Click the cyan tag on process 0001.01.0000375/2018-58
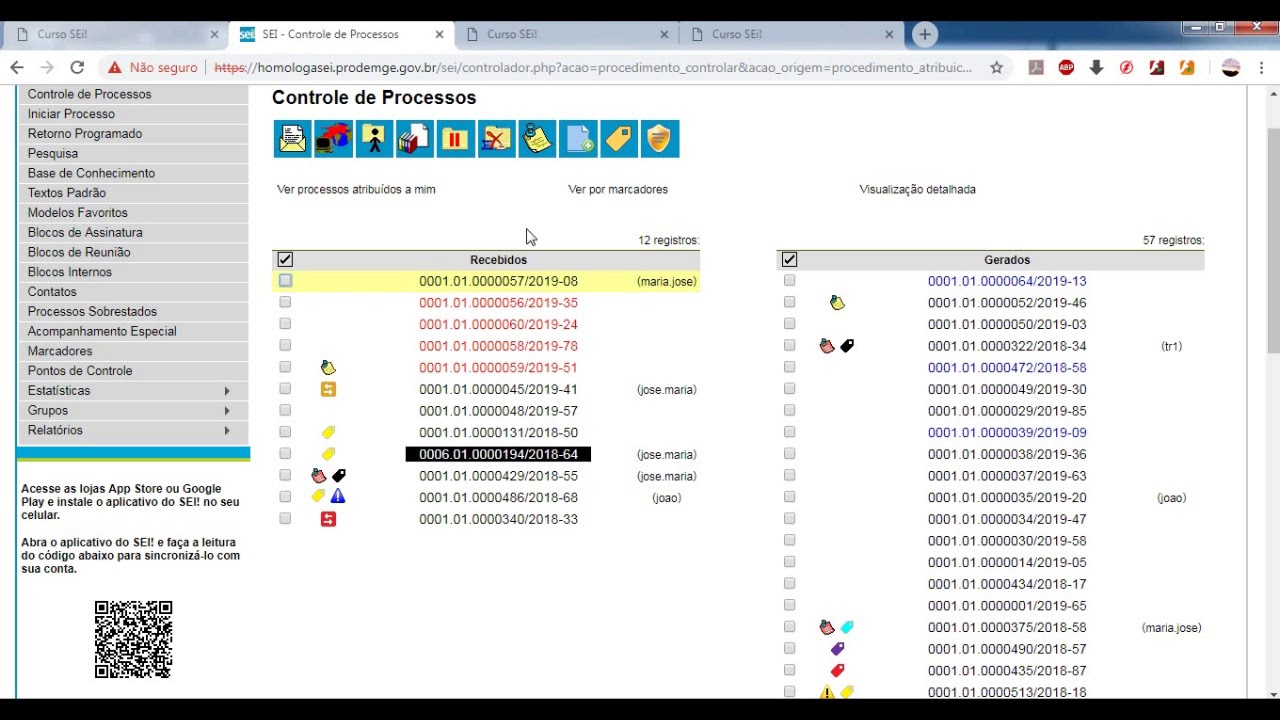This screenshot has width=1280, height=720. (847, 627)
